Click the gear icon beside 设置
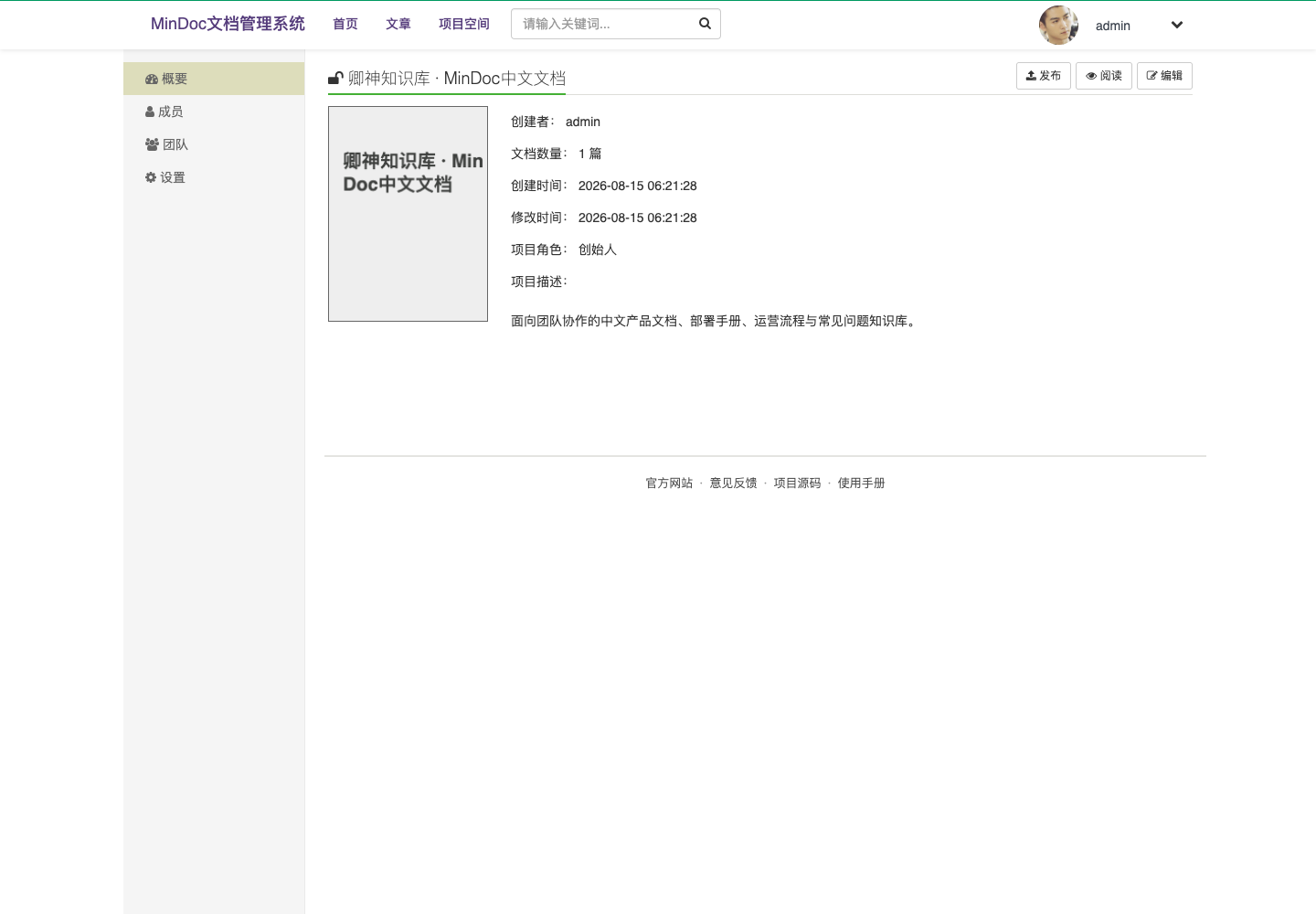 click(x=151, y=177)
